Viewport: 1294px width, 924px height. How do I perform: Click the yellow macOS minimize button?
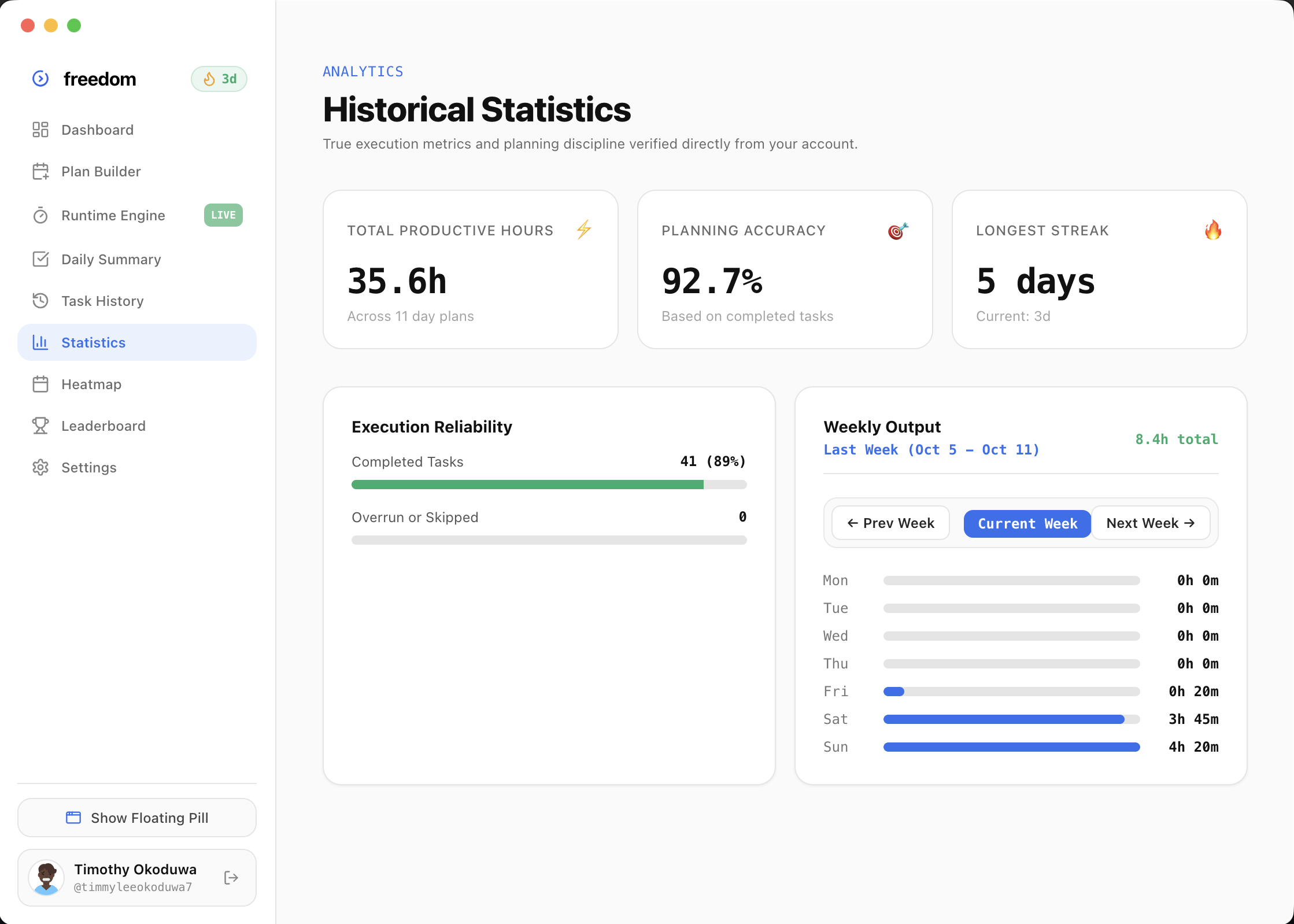pyautogui.click(x=51, y=25)
